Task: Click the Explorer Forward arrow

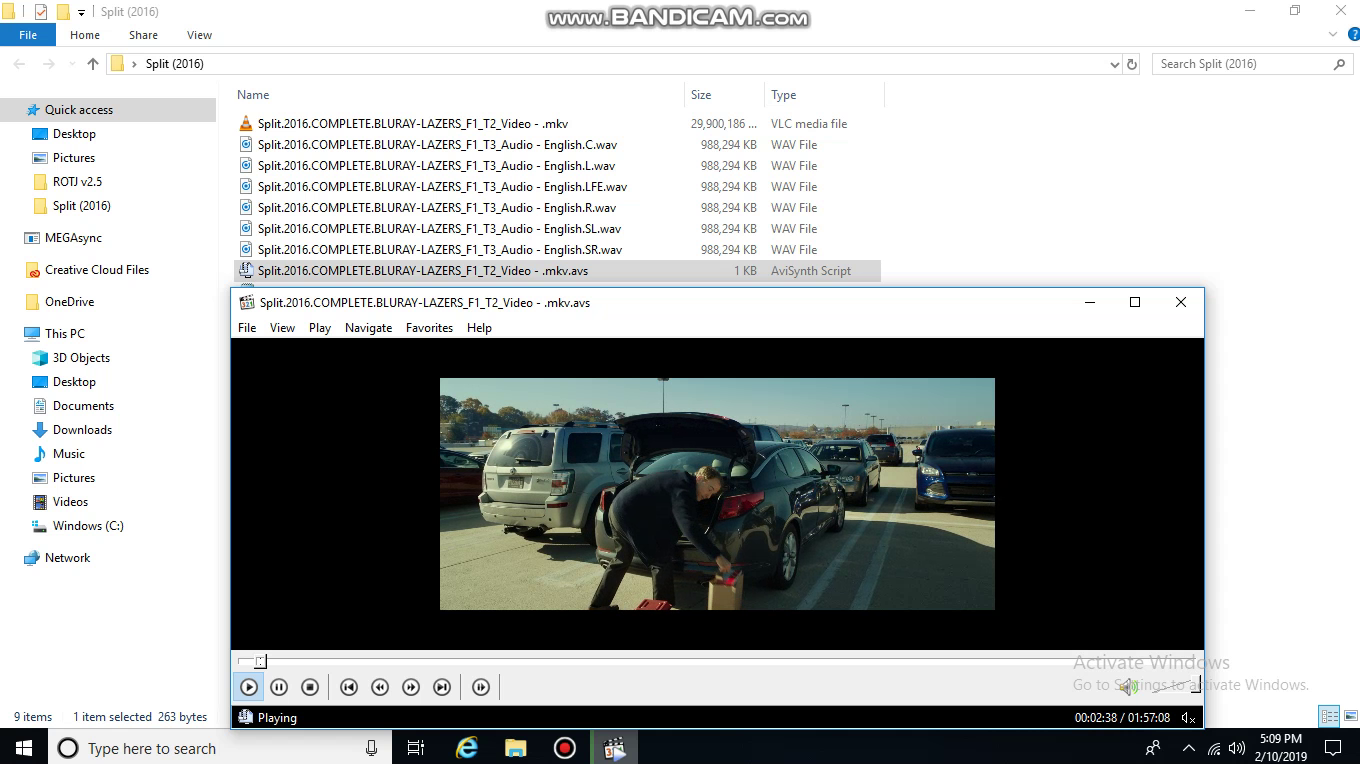Action: point(48,64)
